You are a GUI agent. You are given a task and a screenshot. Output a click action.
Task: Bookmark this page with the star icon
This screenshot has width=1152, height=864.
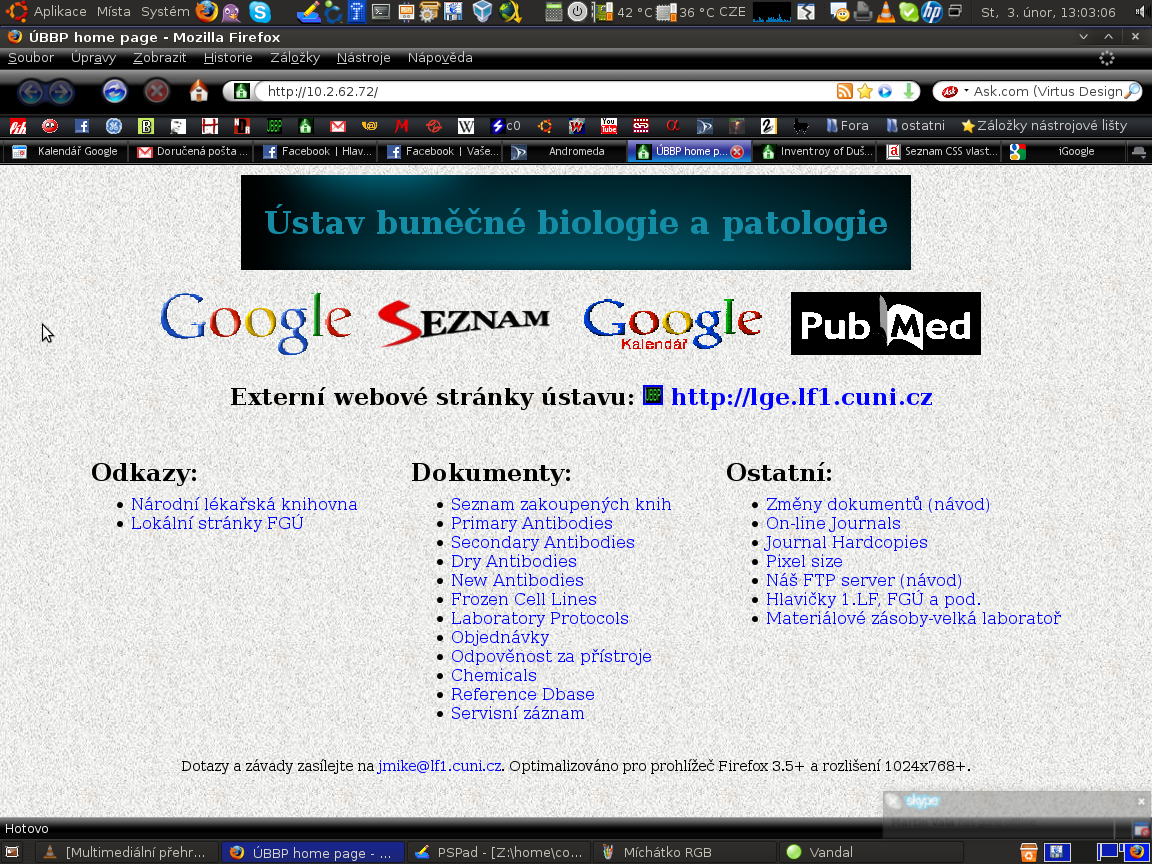pyautogui.click(x=865, y=91)
